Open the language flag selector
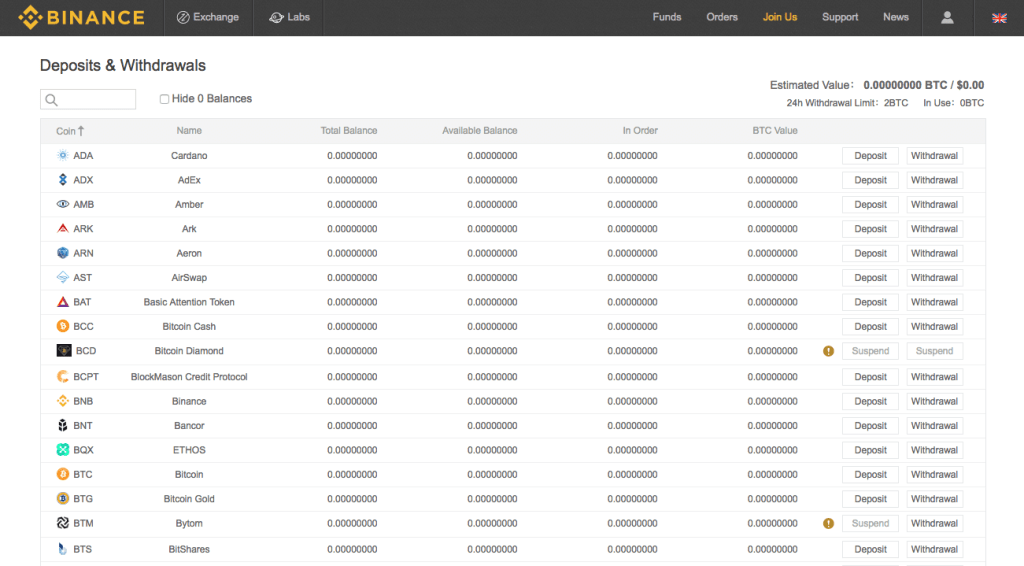Screen dimensions: 1024x566 [999, 18]
